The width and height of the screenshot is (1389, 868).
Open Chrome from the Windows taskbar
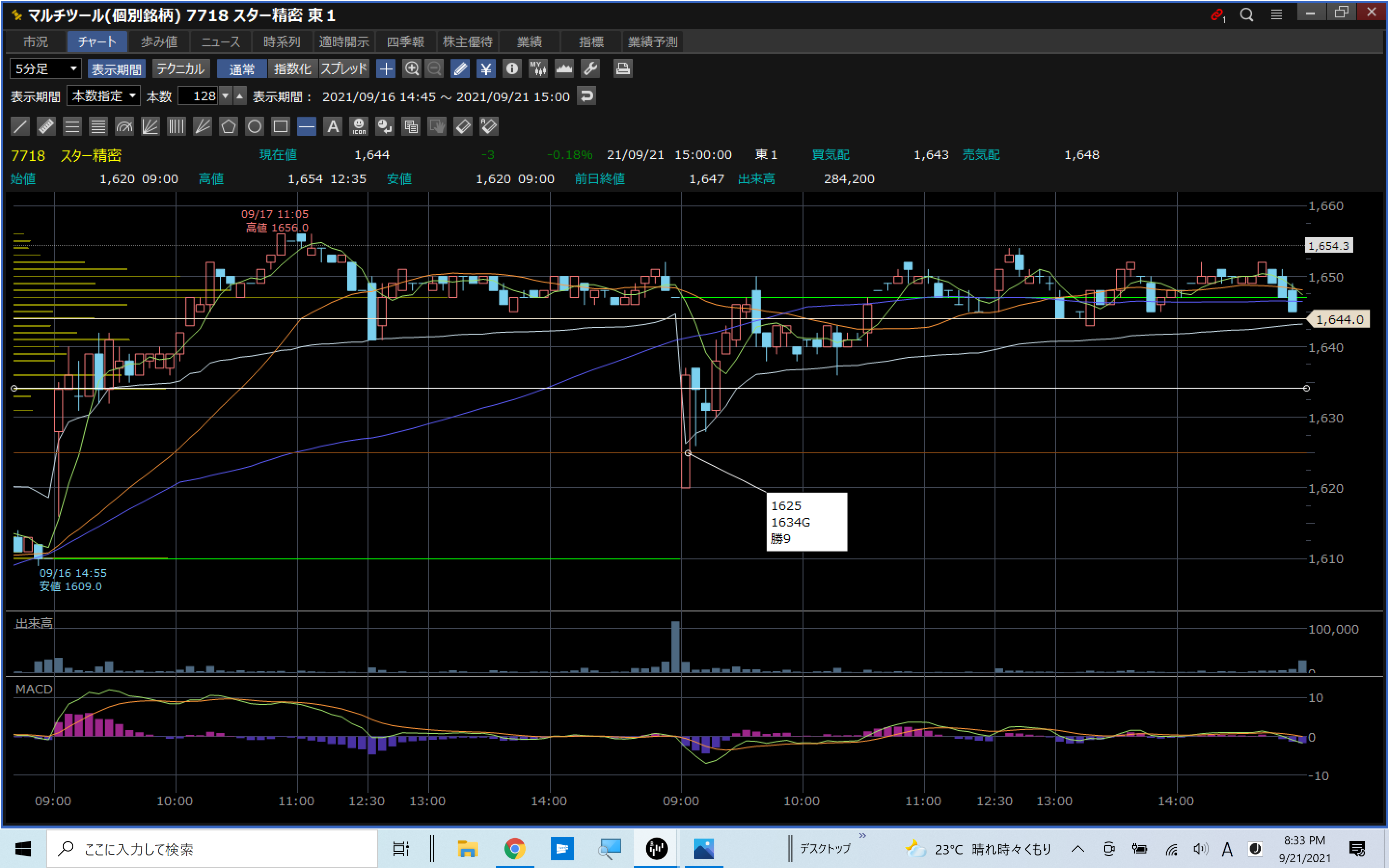[514, 849]
